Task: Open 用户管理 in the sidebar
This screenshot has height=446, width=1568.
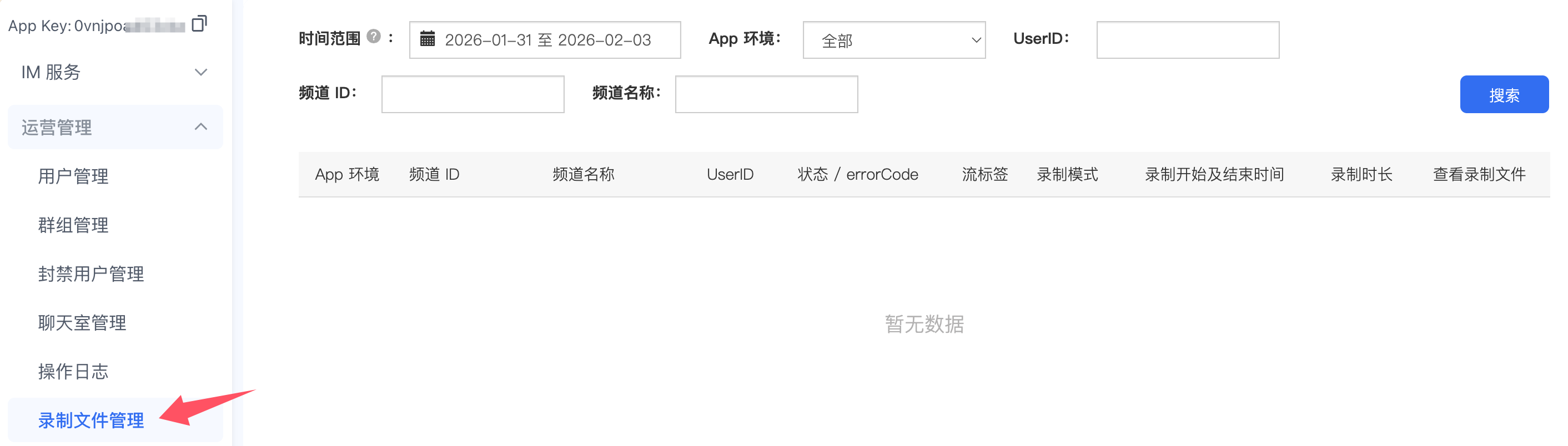Action: 73,176
